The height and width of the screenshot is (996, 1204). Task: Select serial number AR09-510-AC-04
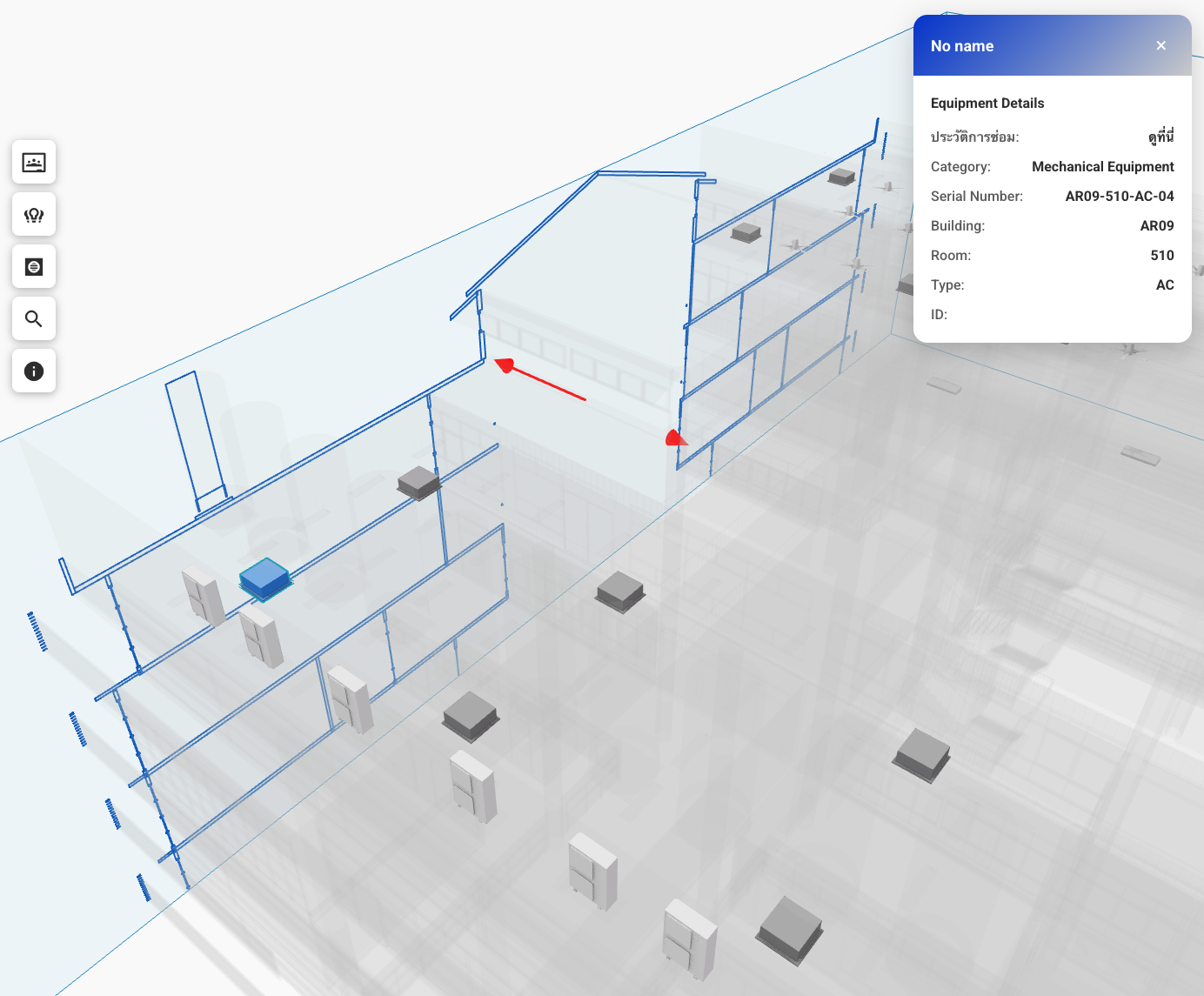coord(1119,196)
